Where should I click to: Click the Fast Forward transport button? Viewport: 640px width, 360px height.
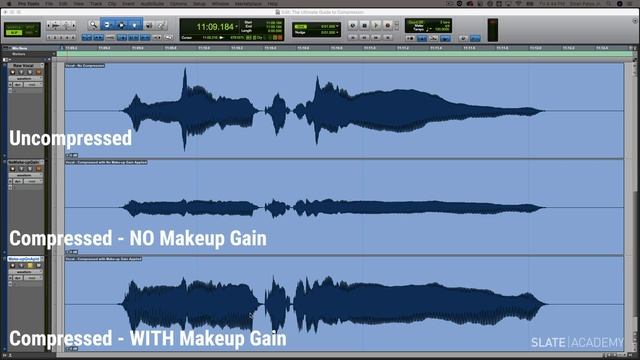pyautogui.click(x=376, y=38)
